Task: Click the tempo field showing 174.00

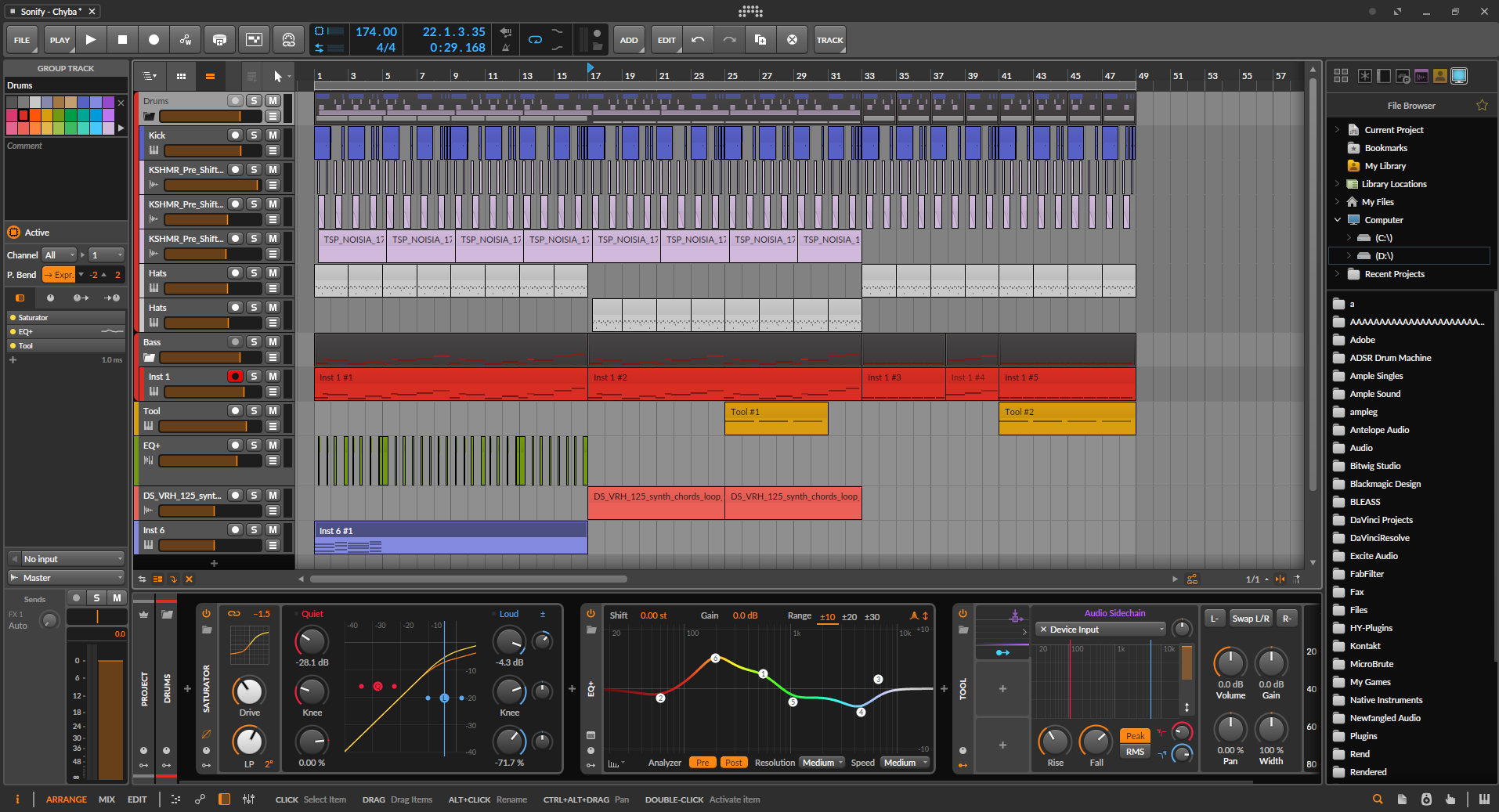Action: [376, 32]
